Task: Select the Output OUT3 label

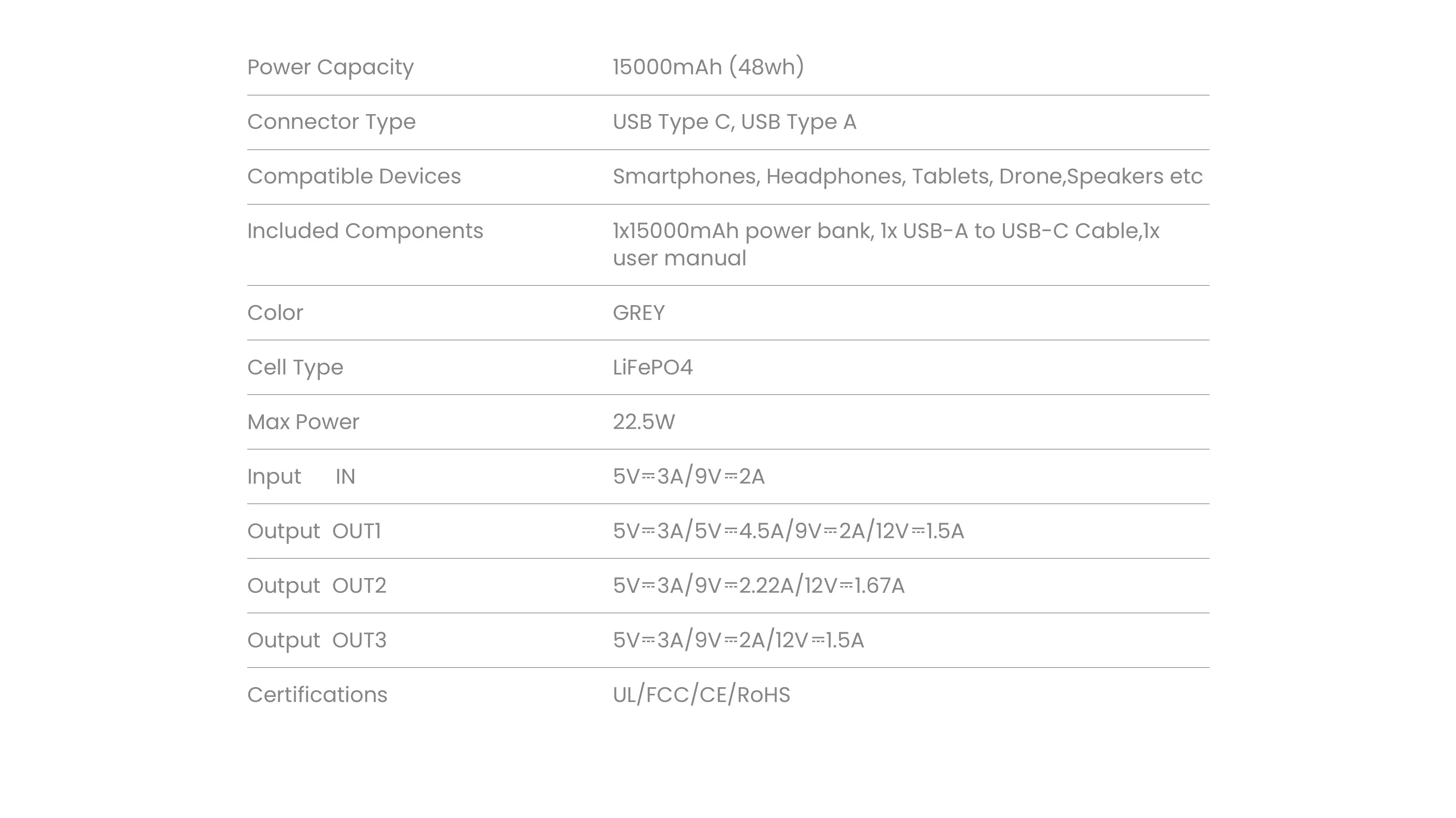Action: [x=317, y=641]
